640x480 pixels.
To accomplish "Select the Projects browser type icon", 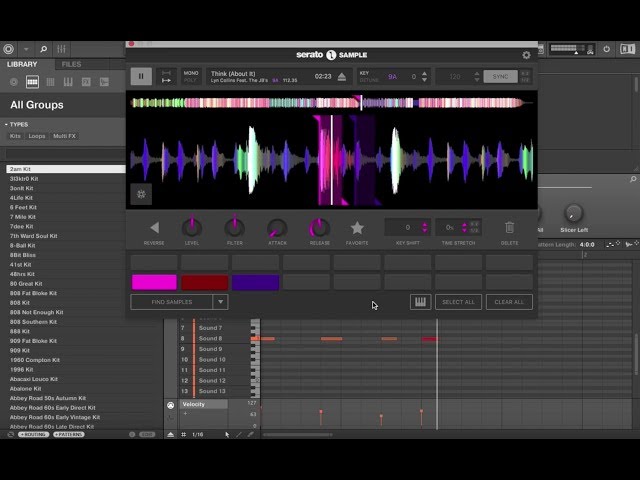I will tap(13, 82).
